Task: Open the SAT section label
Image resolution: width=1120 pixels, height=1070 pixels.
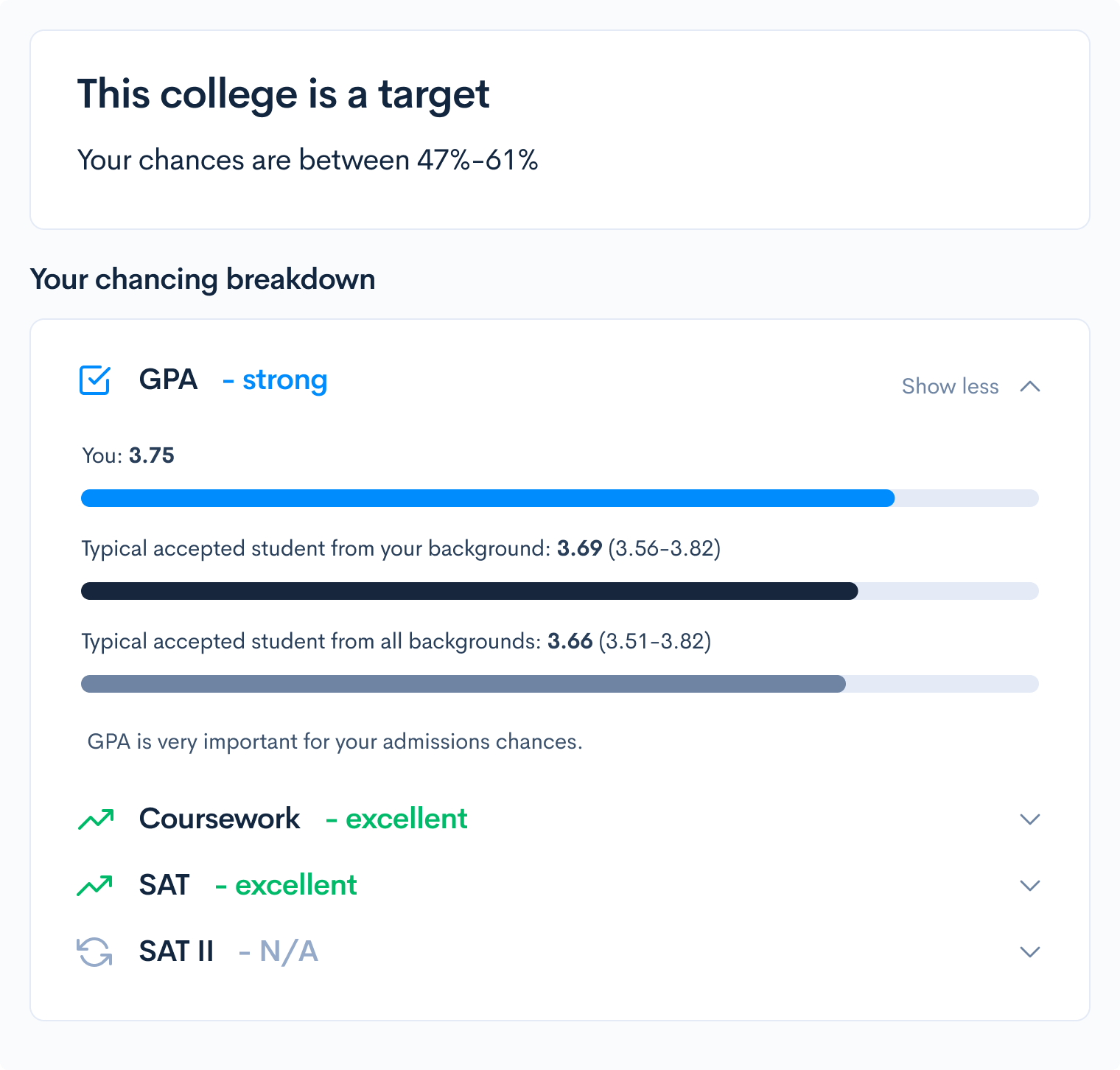Action: tap(164, 885)
